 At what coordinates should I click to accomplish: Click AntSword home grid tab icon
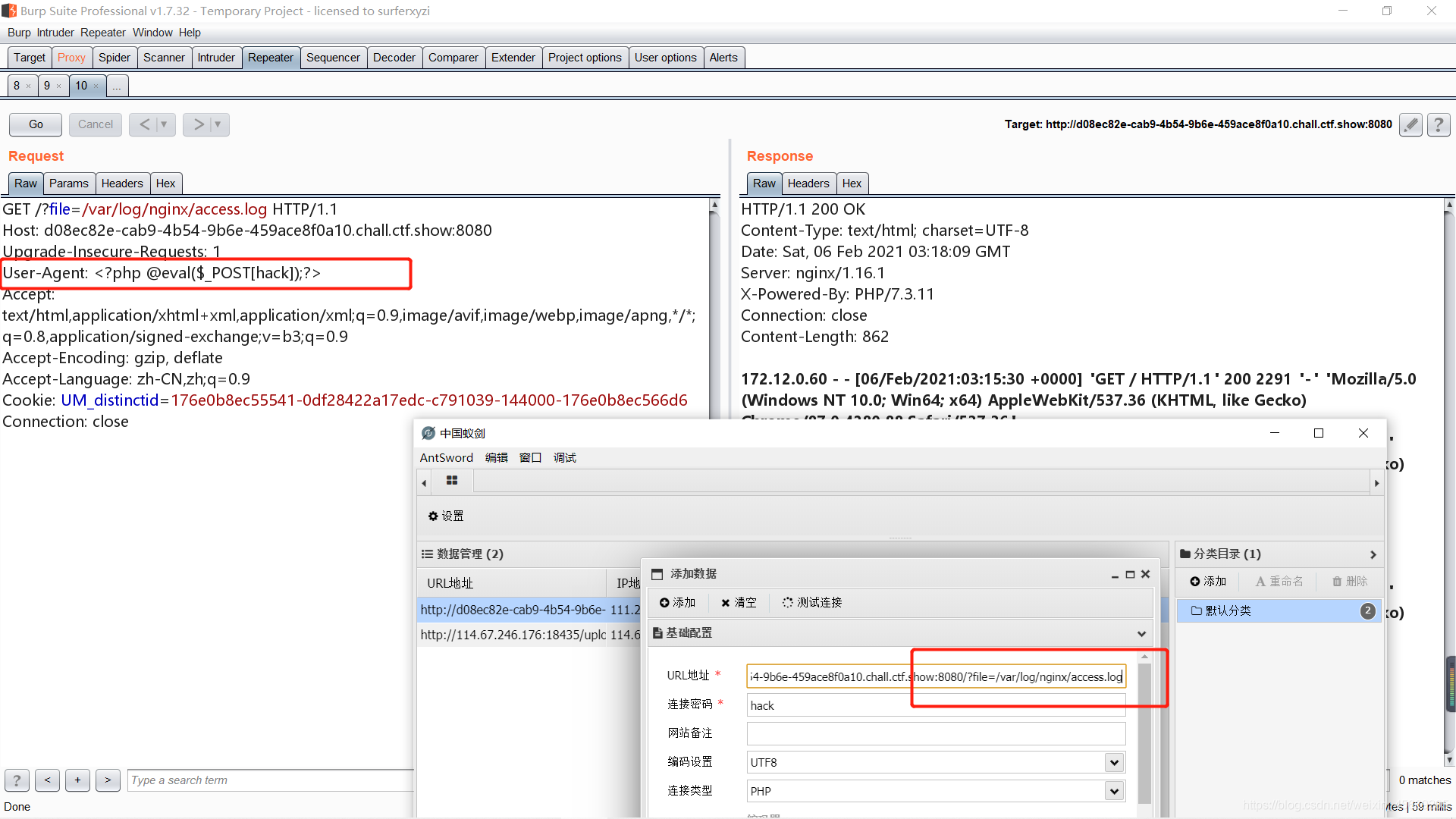pyautogui.click(x=452, y=481)
